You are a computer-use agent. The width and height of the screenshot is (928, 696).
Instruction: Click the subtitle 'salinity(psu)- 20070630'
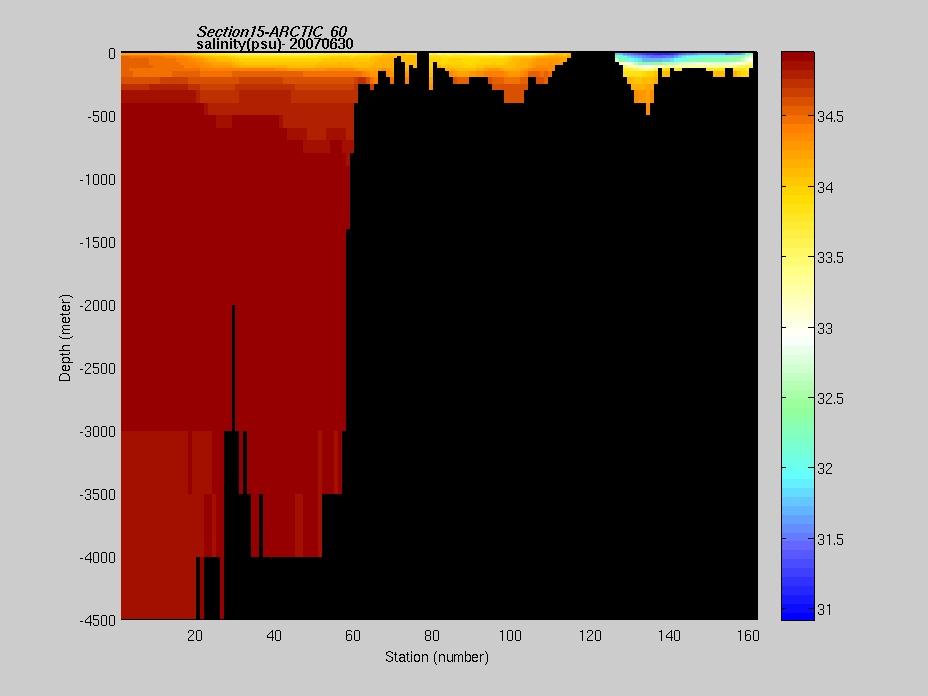275,44
